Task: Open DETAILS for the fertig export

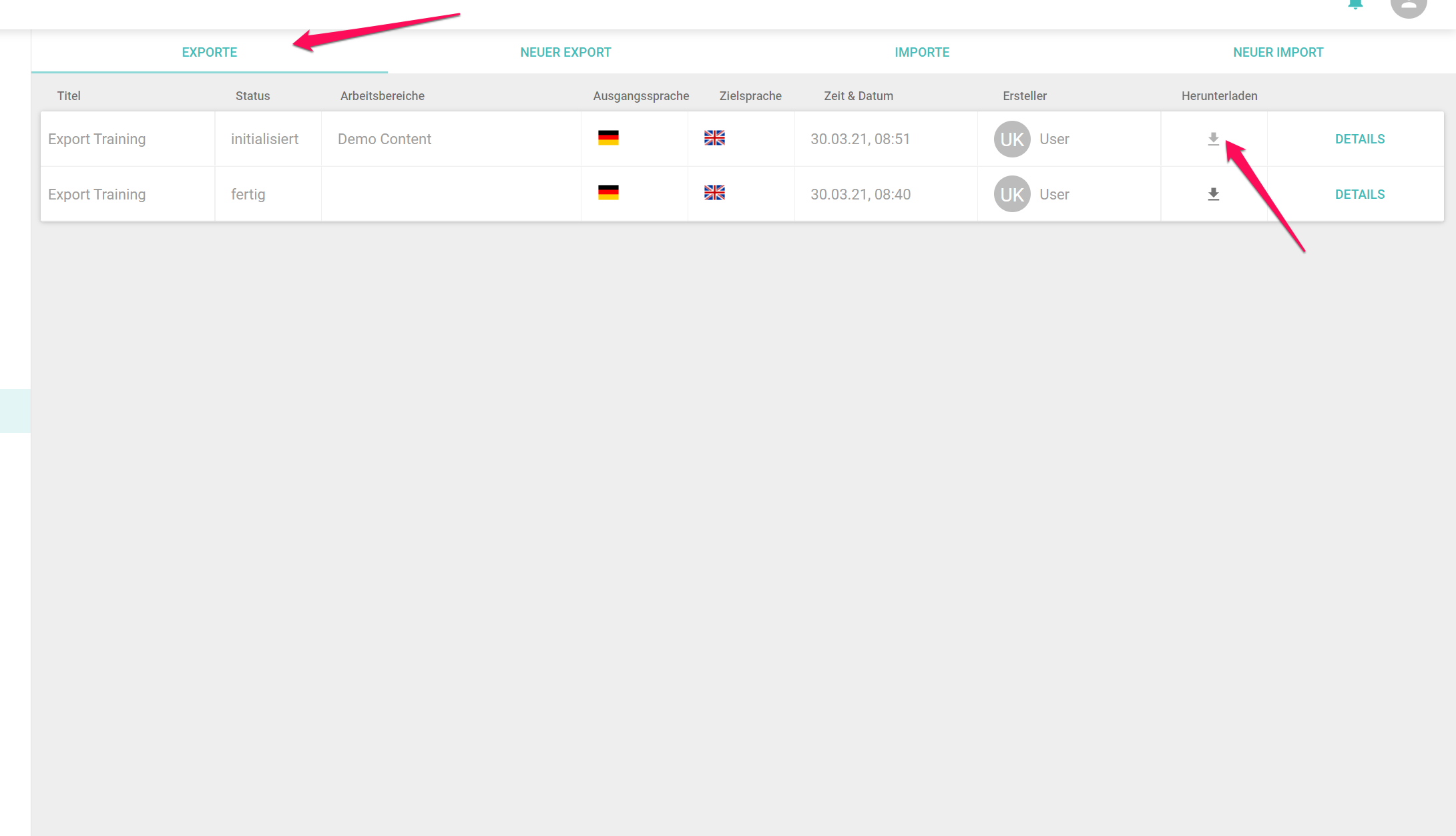Action: point(1359,194)
